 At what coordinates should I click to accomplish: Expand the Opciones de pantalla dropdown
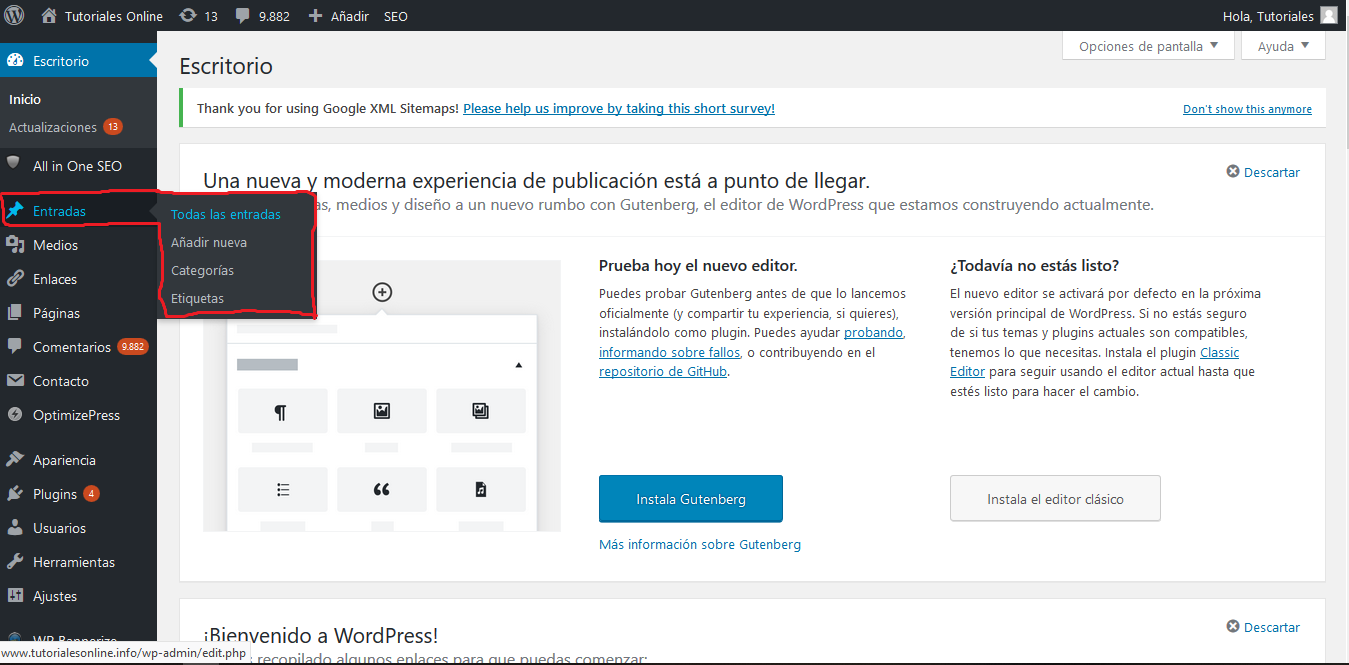(1148, 46)
